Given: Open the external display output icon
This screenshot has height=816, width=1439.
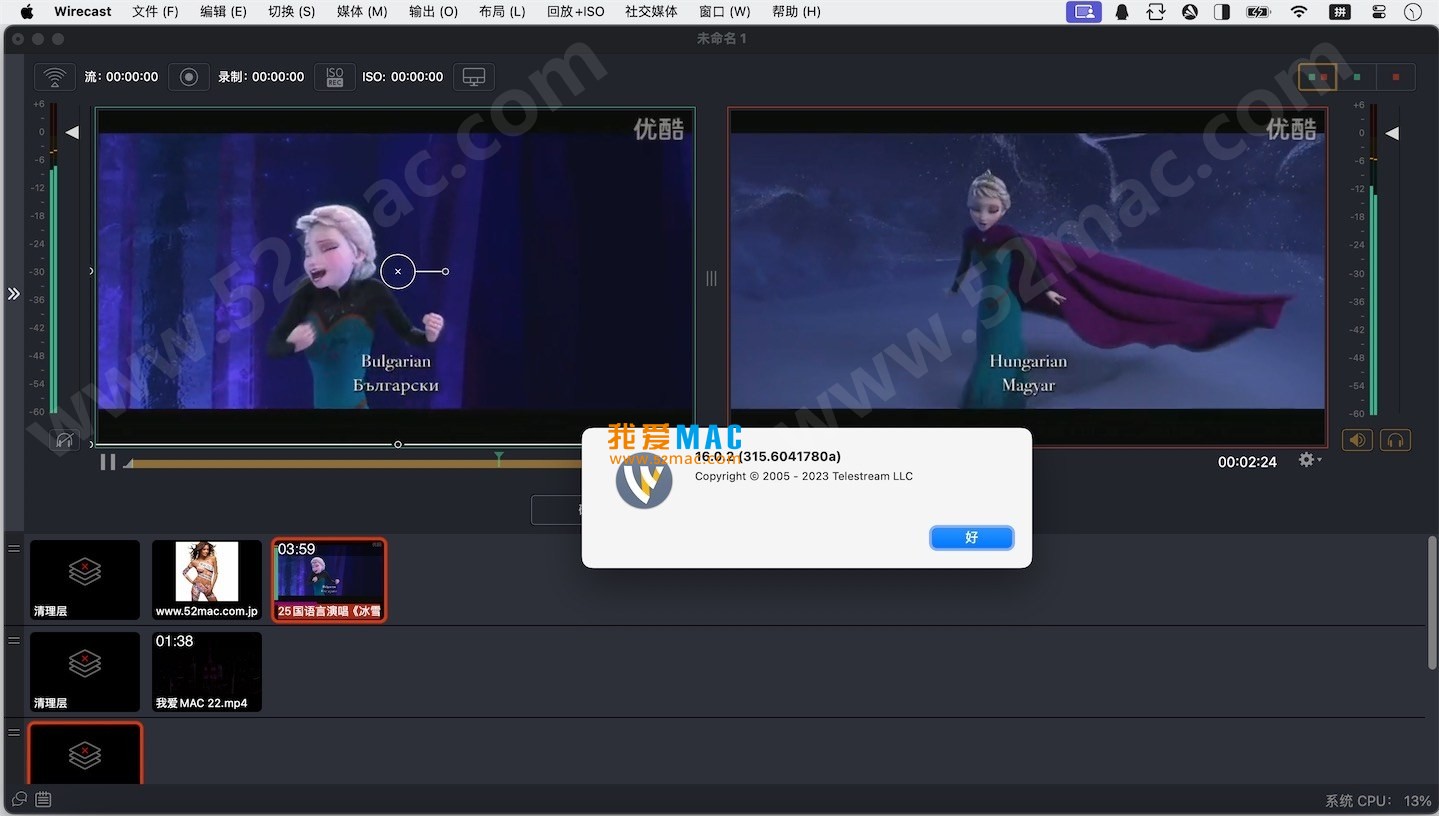Looking at the screenshot, I should pyautogui.click(x=473, y=76).
